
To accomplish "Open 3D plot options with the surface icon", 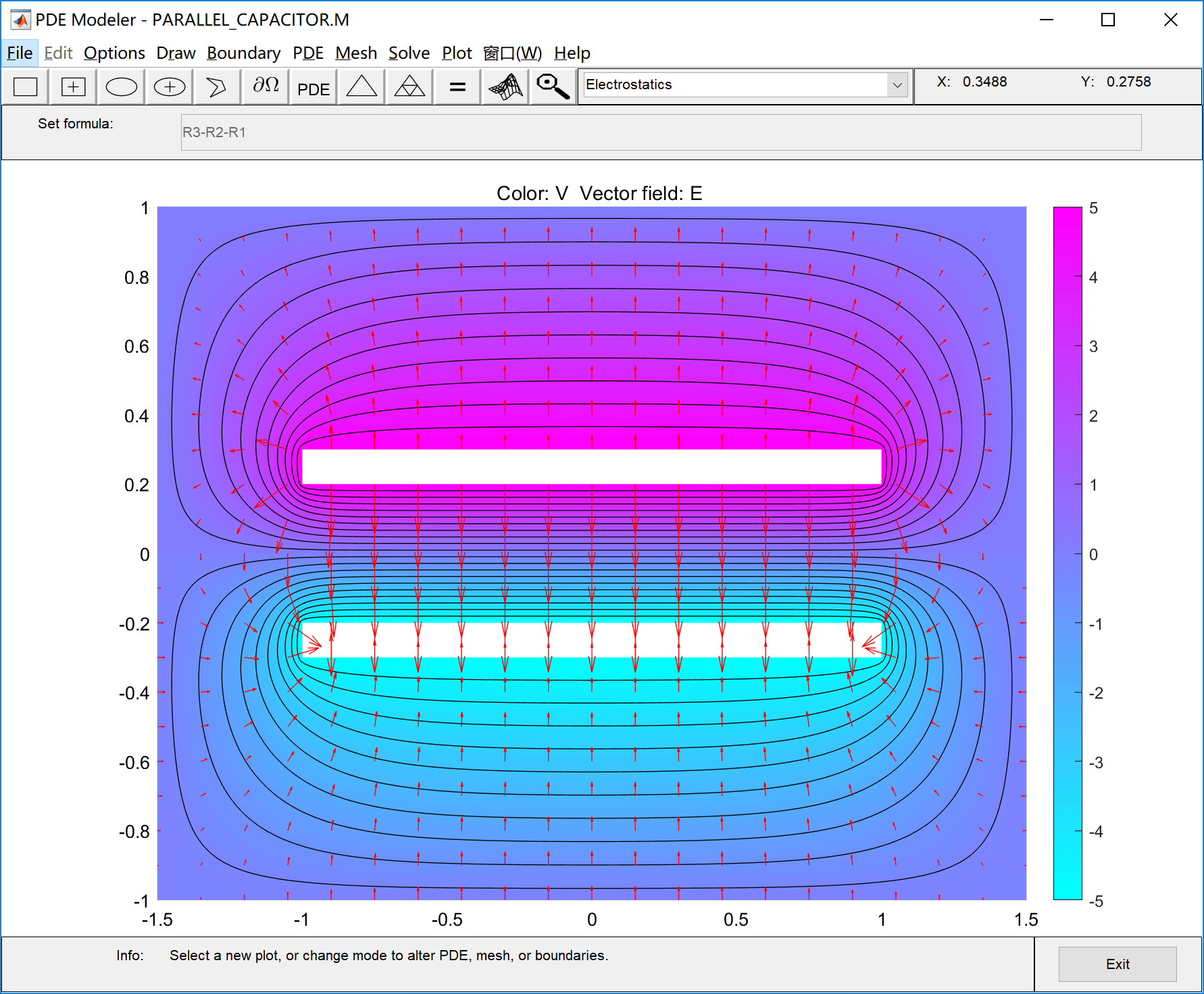I will tap(504, 86).
